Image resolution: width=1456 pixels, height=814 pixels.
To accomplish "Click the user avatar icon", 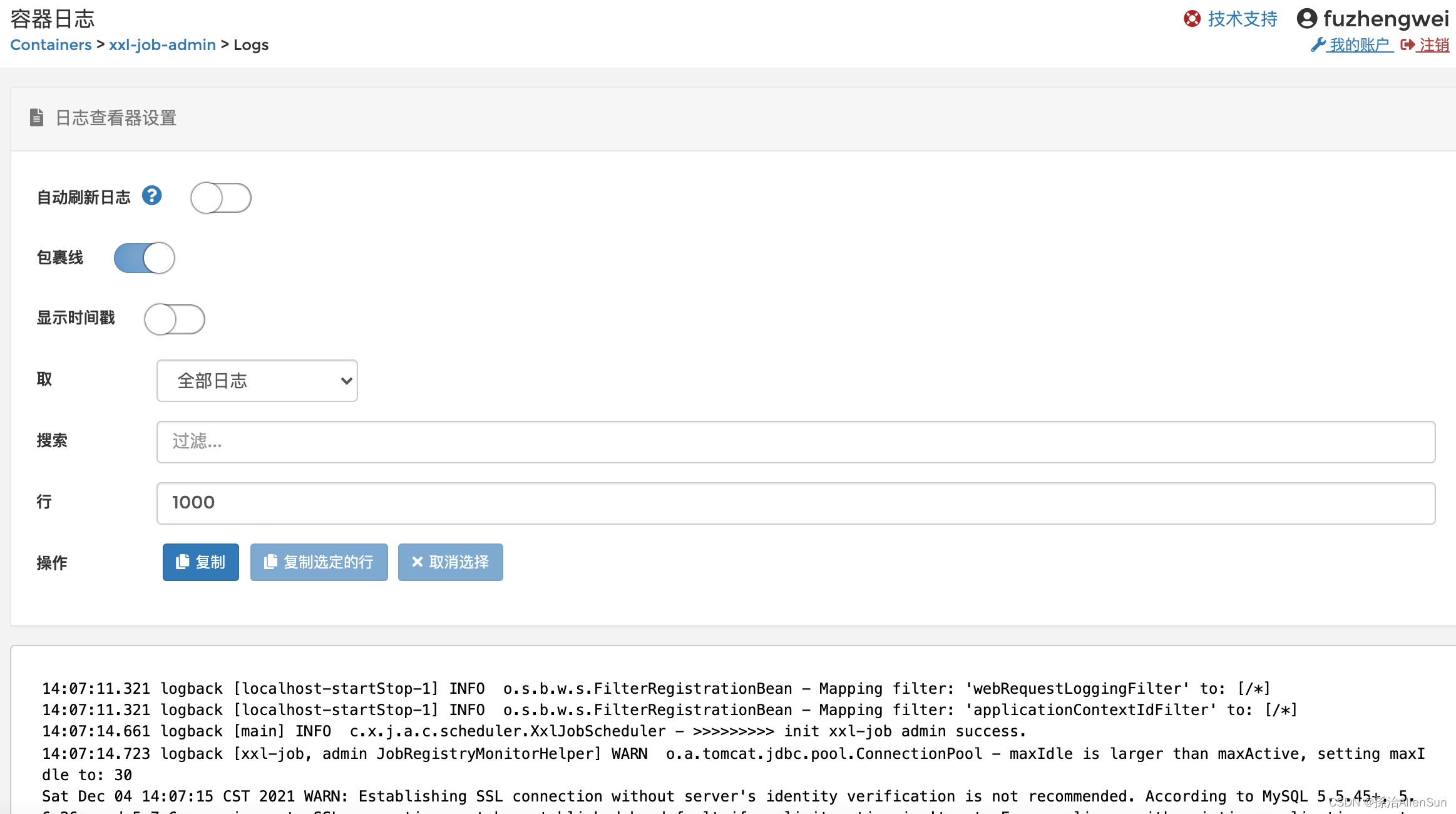I will [1306, 19].
